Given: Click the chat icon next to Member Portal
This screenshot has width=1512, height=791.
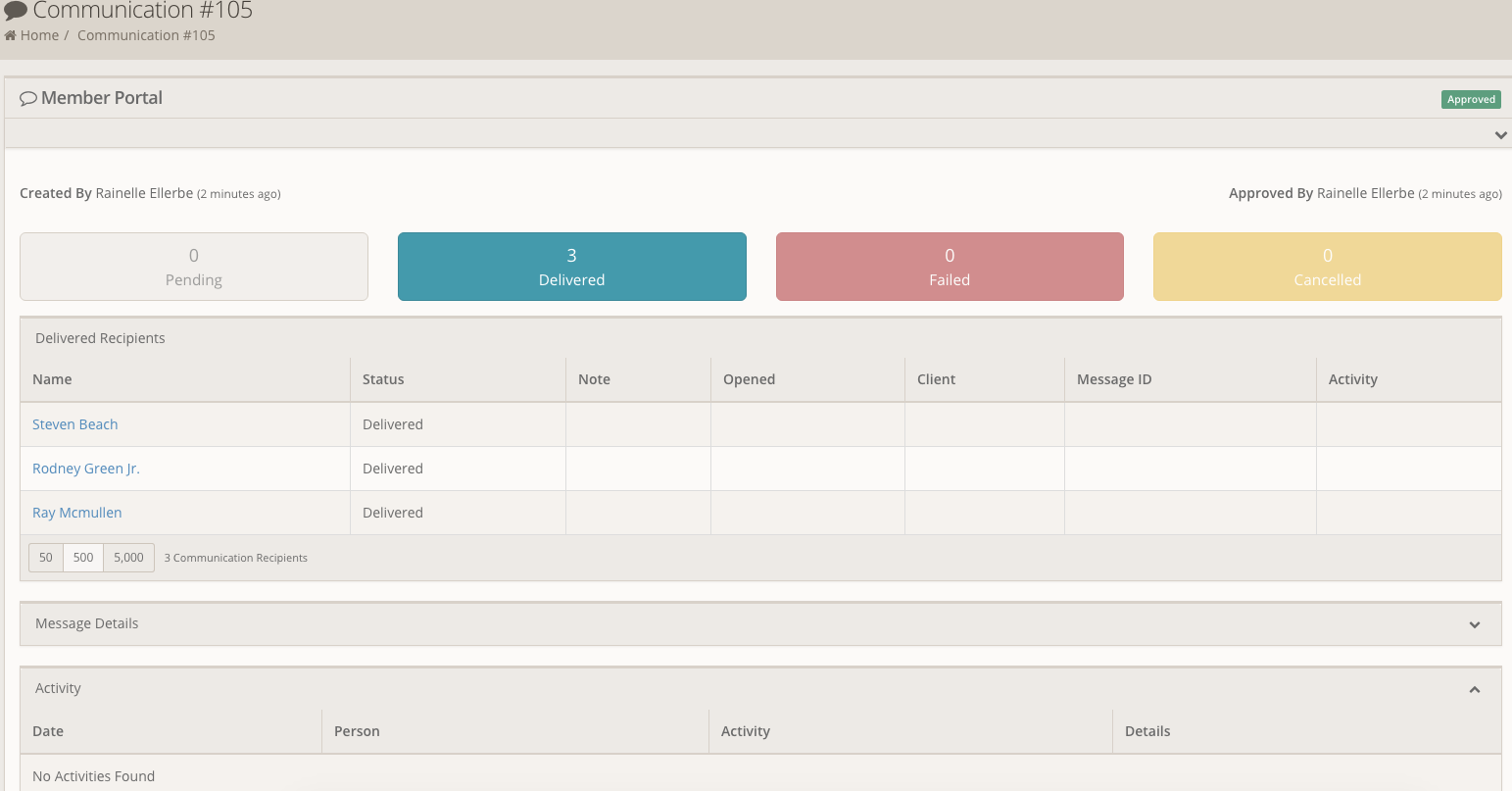Looking at the screenshot, I should (x=28, y=97).
